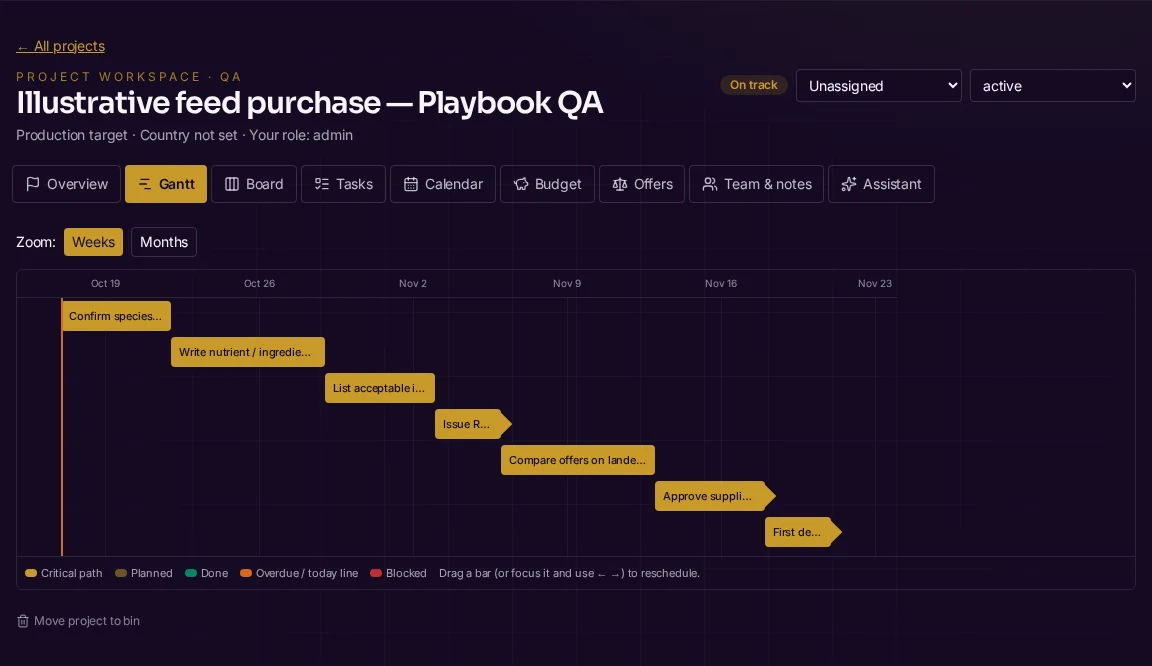Open the active status dropdown
Image resolution: width=1152 pixels, height=666 pixels.
point(1053,86)
